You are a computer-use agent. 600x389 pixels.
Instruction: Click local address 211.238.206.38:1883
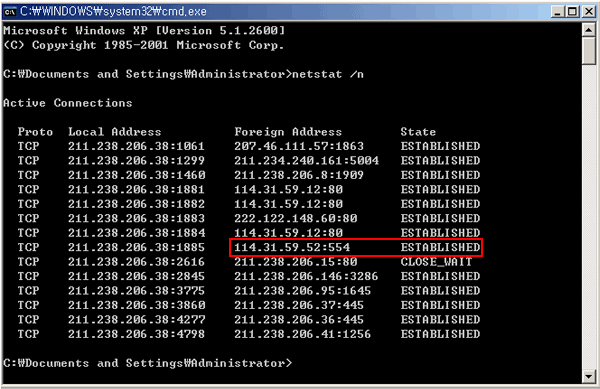pos(137,218)
